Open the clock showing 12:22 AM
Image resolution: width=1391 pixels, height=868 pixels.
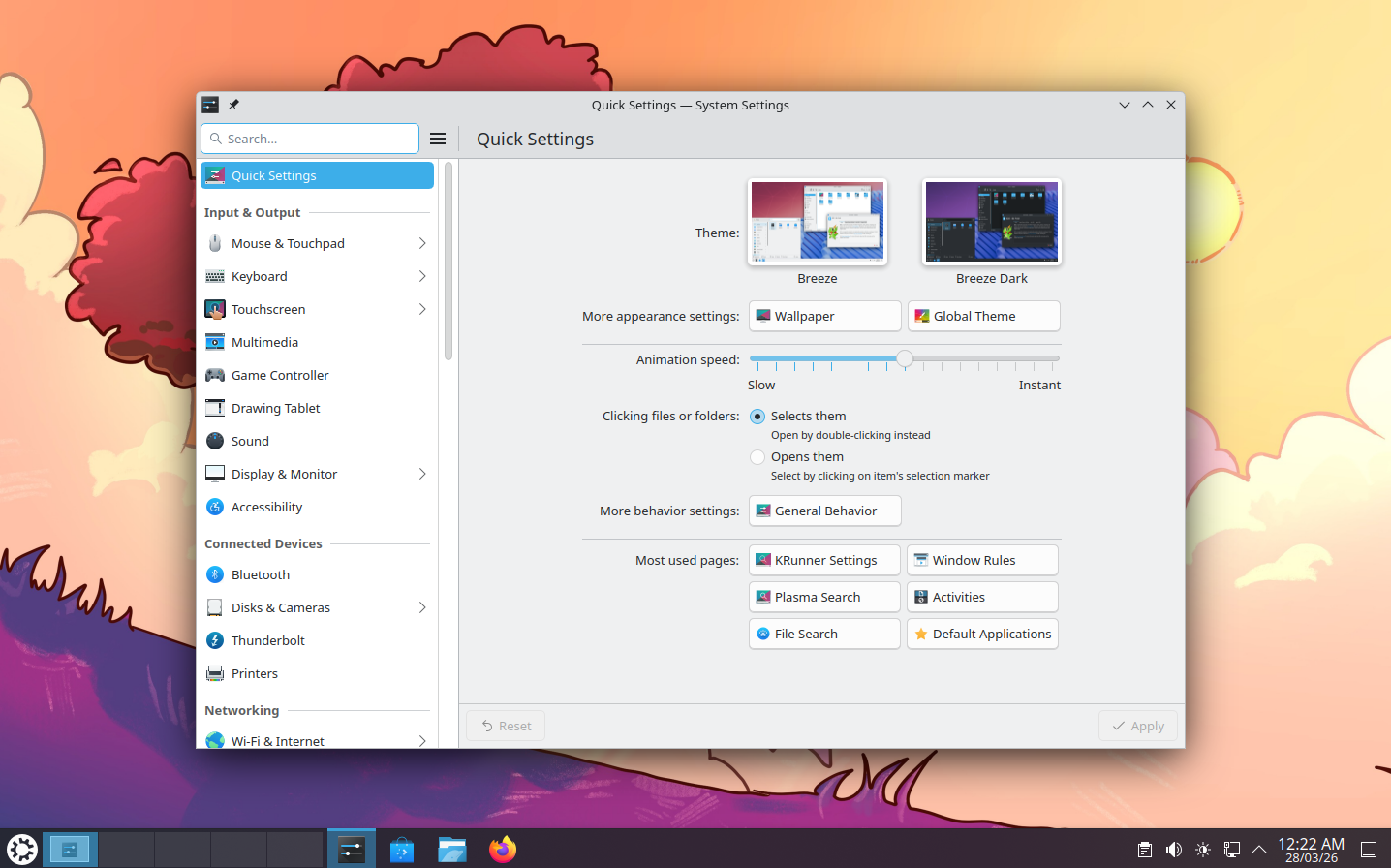(1312, 850)
